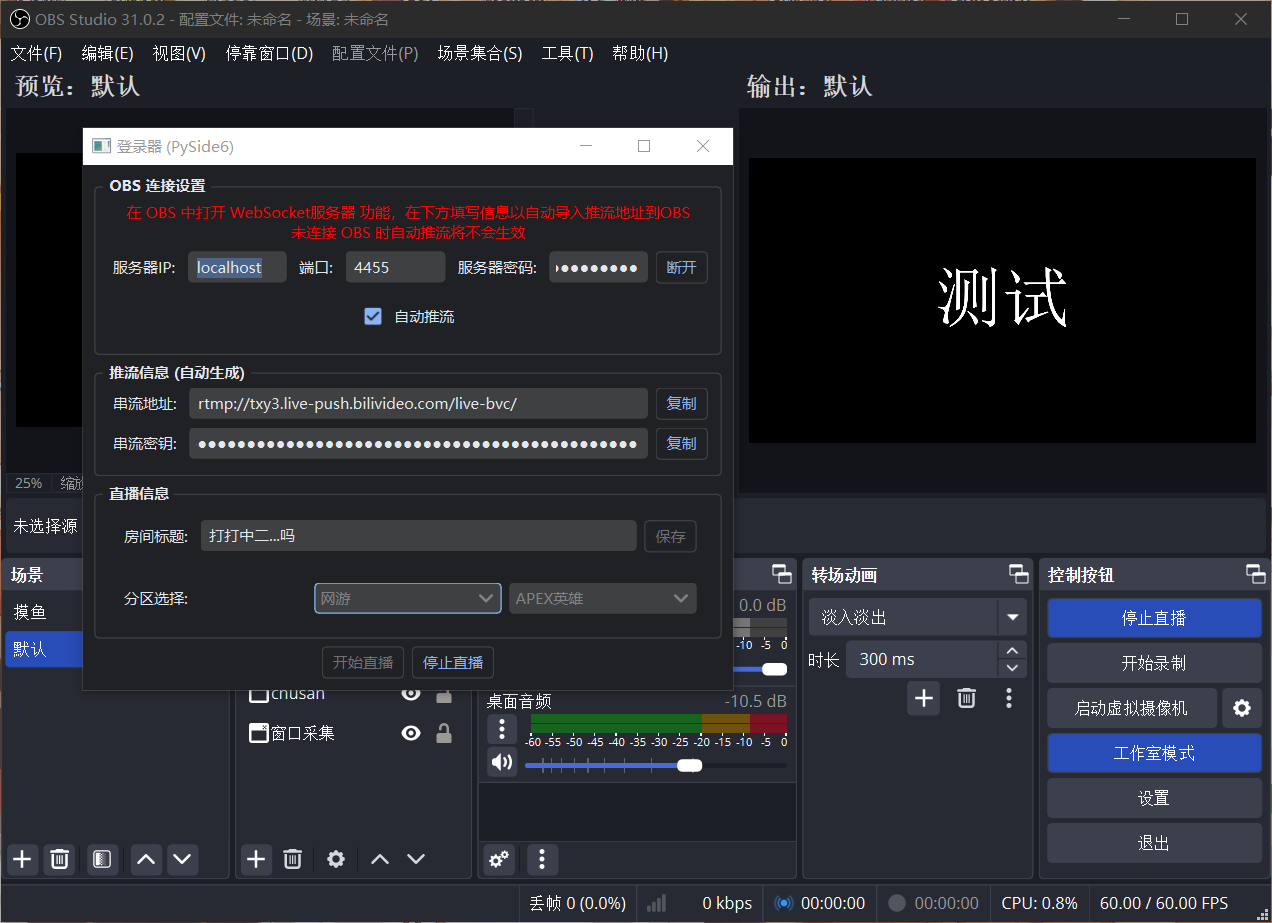The height and width of the screenshot is (923, 1272).
Task: Hide the 窗口采集 source with eye icon
Action: 411,733
